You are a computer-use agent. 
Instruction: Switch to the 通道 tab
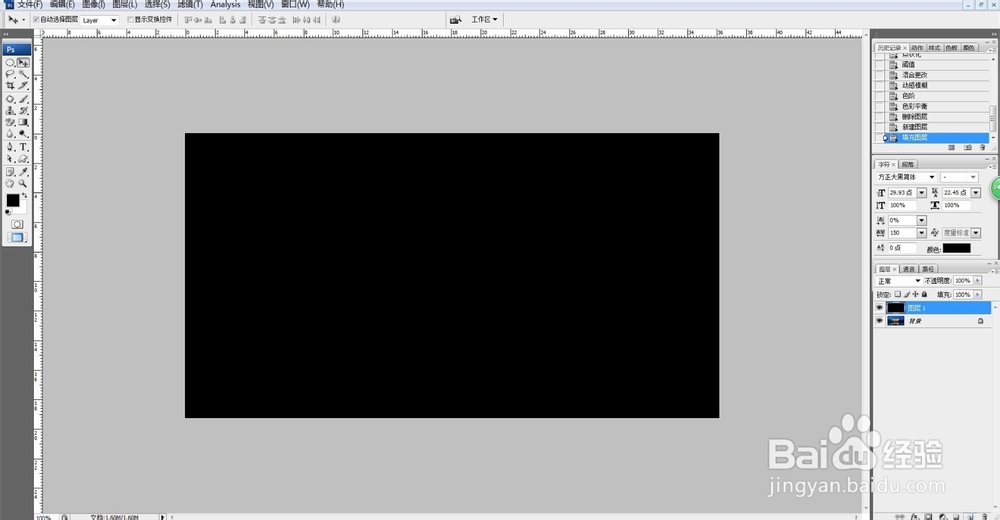(x=909, y=269)
